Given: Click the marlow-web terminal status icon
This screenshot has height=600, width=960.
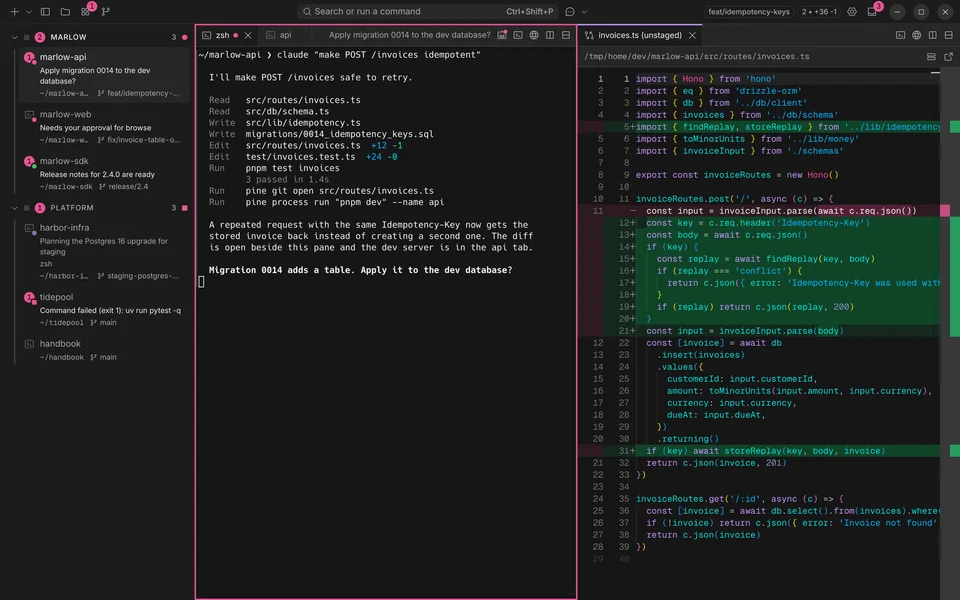Looking at the screenshot, I should point(29,115).
